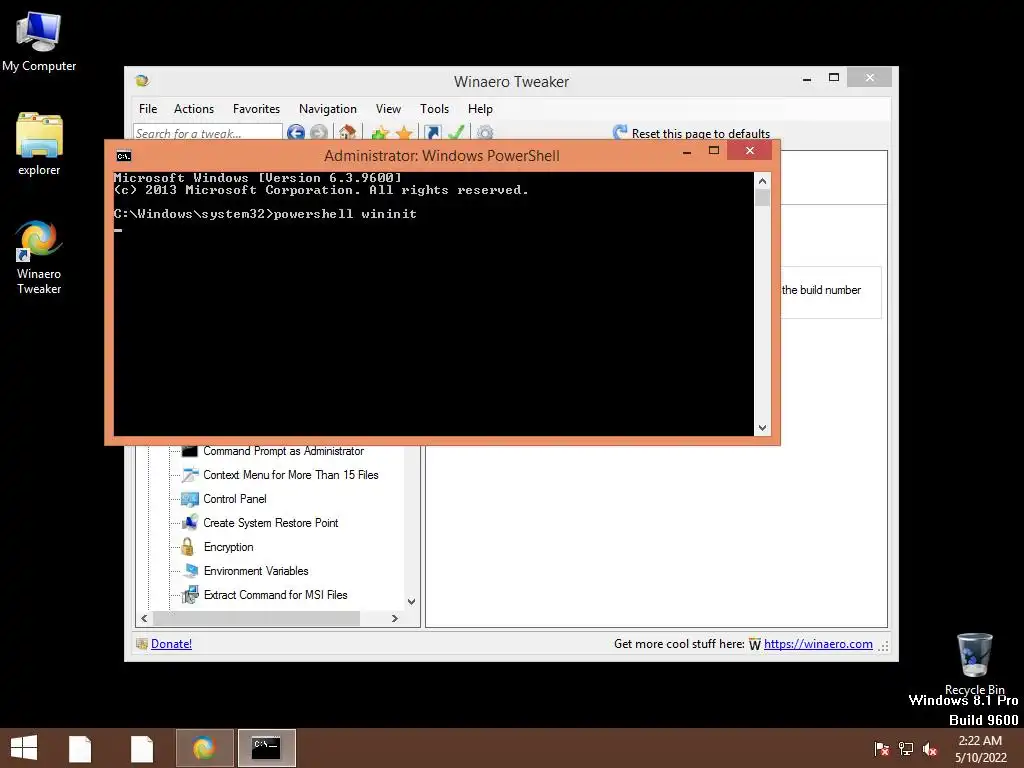Open the File menu in Winaero Tweaker
The width and height of the screenshot is (1024, 768).
coord(148,108)
